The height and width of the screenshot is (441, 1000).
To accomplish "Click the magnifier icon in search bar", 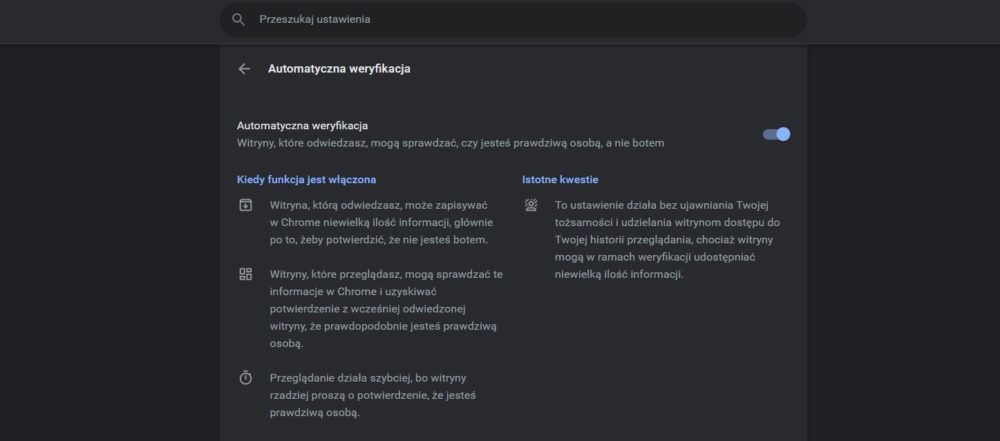I will pyautogui.click(x=239, y=20).
